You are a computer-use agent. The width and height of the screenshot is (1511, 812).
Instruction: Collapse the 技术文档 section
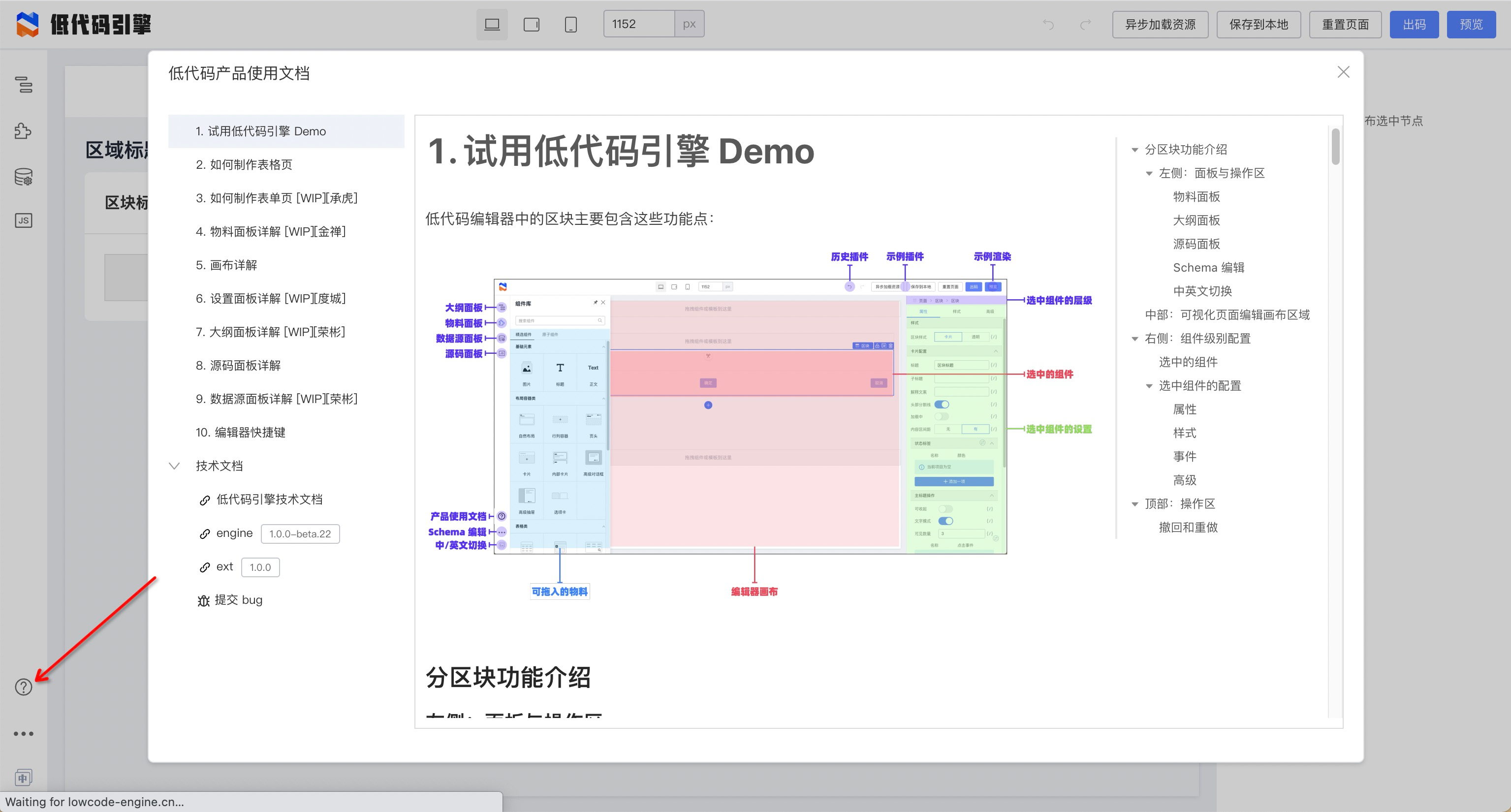(174, 466)
